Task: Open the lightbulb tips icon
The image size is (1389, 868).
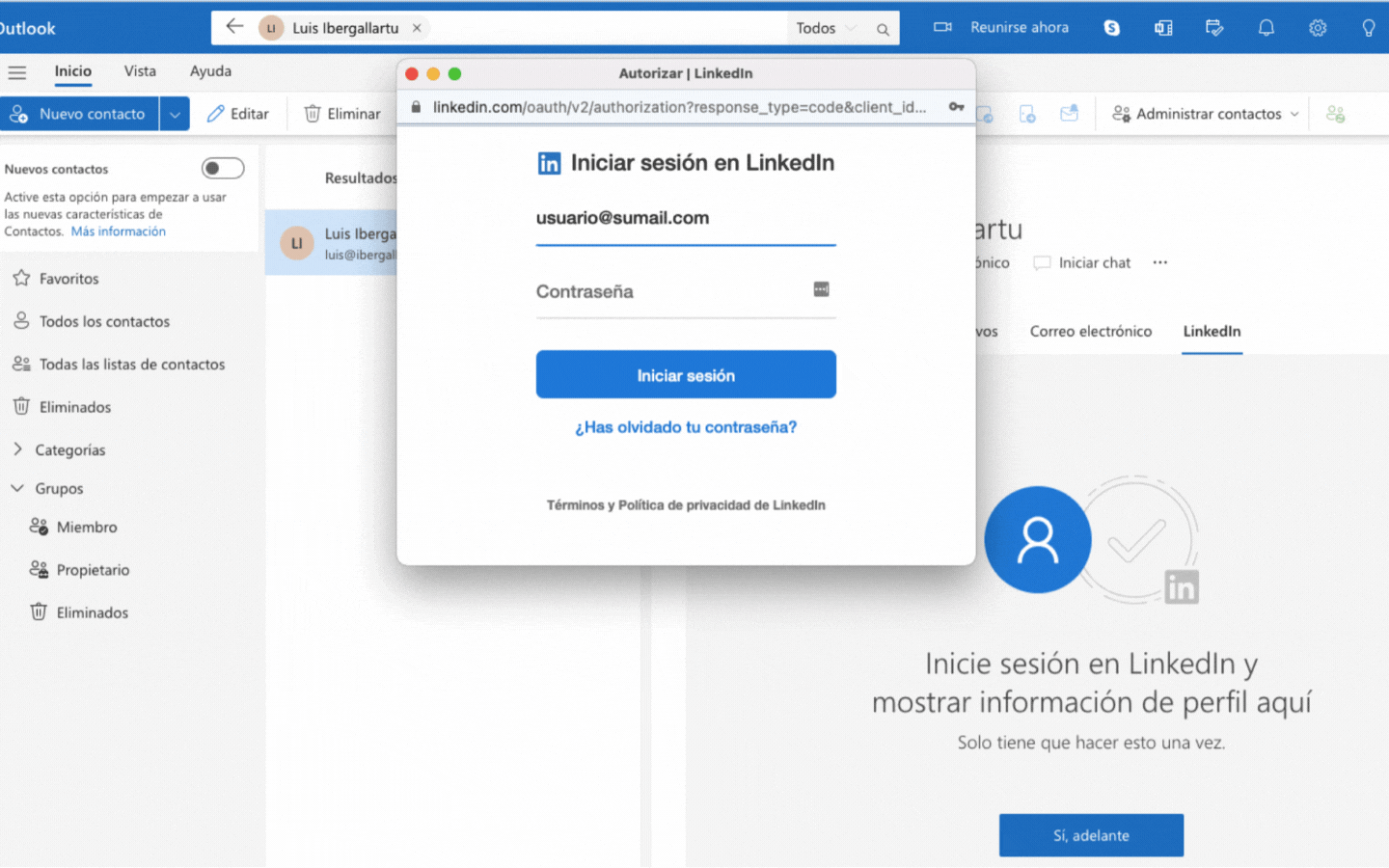Action: click(1368, 28)
